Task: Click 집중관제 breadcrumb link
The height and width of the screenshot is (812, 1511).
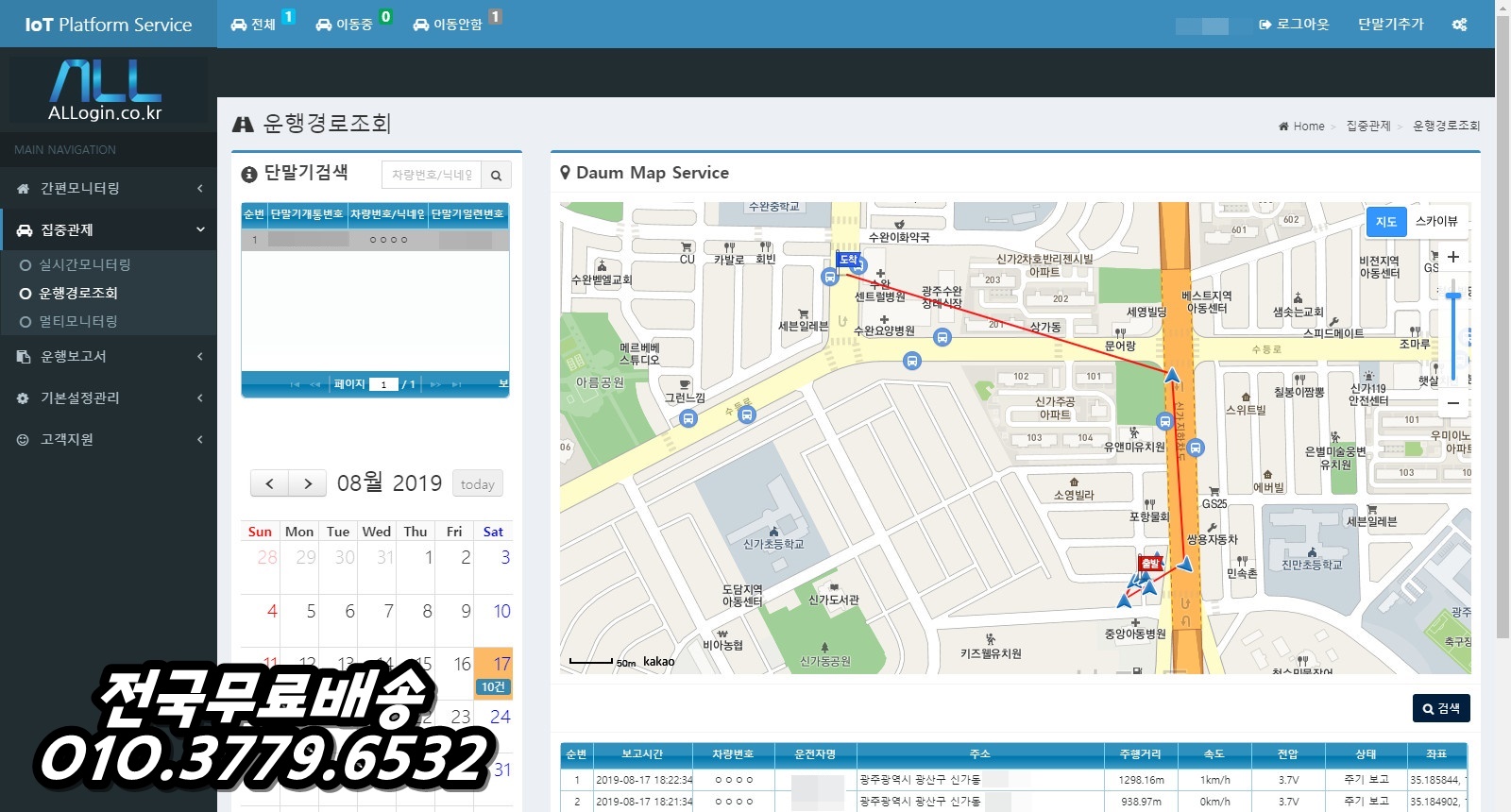Action: [x=1368, y=127]
